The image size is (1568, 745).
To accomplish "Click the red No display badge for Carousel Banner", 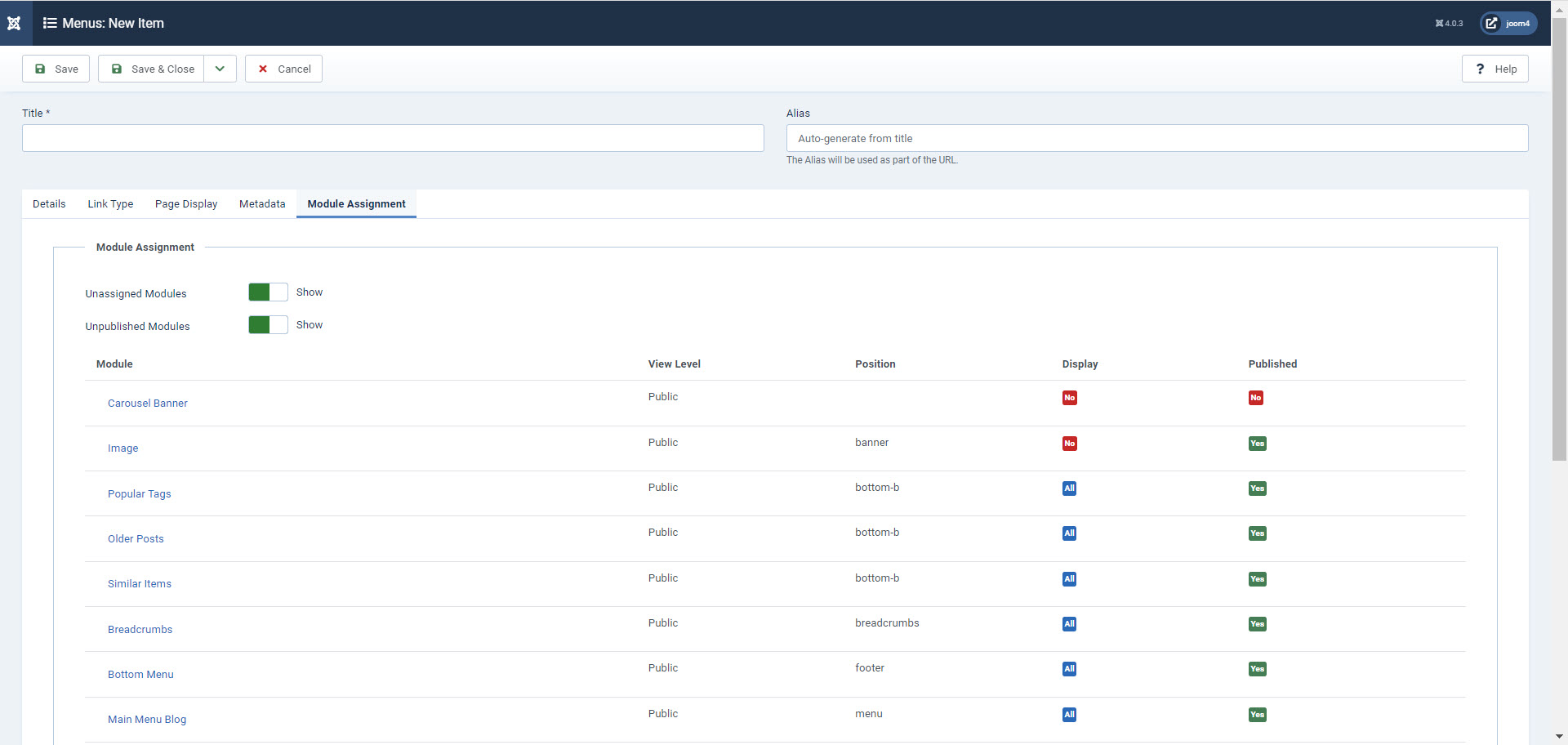I will 1069,398.
